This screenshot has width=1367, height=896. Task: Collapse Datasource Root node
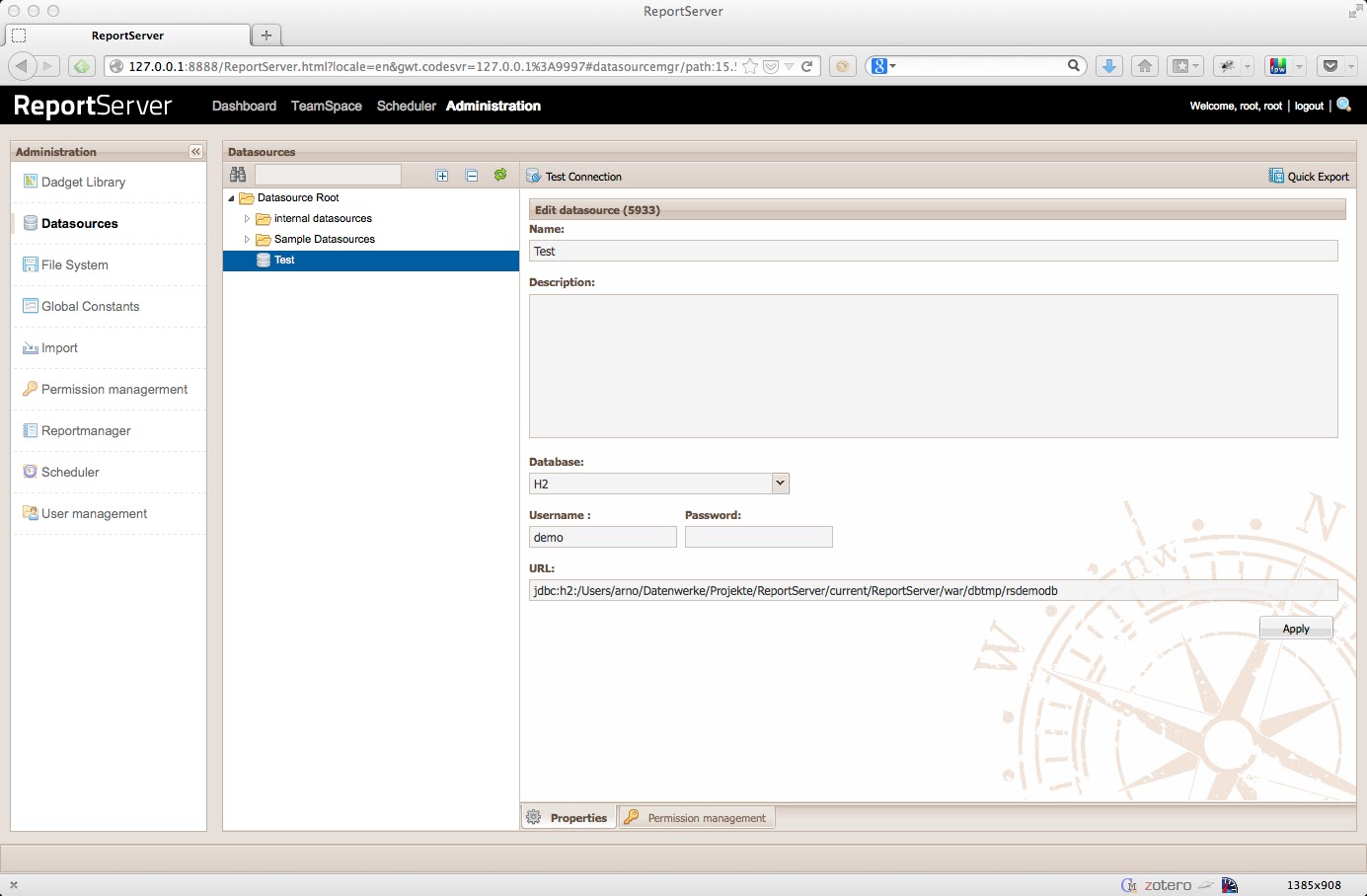coord(231,198)
